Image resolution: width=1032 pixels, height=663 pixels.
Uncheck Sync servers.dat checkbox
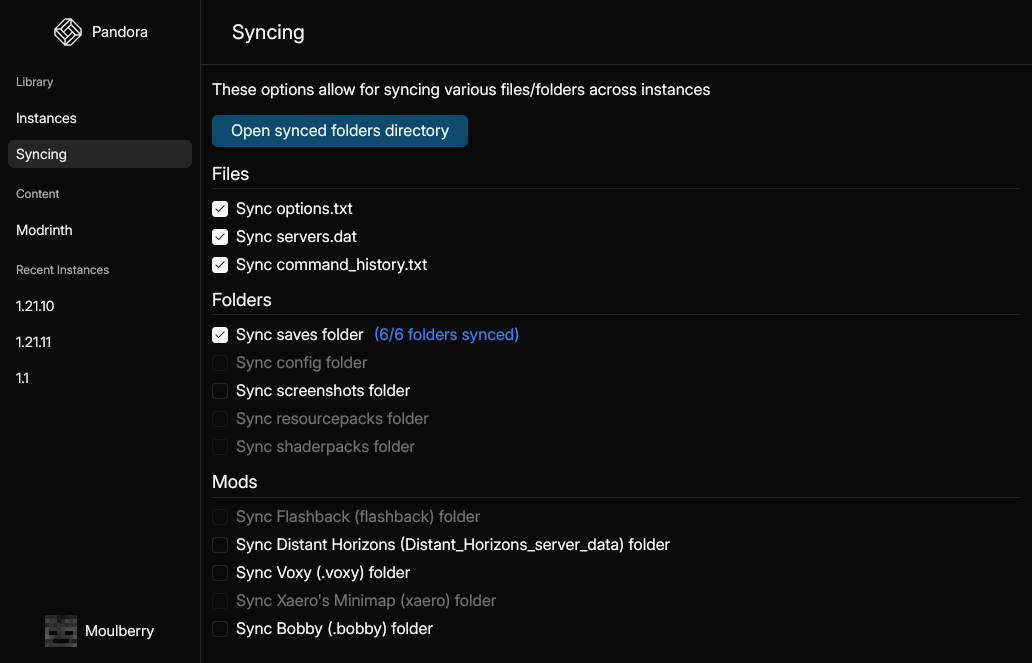click(x=220, y=236)
